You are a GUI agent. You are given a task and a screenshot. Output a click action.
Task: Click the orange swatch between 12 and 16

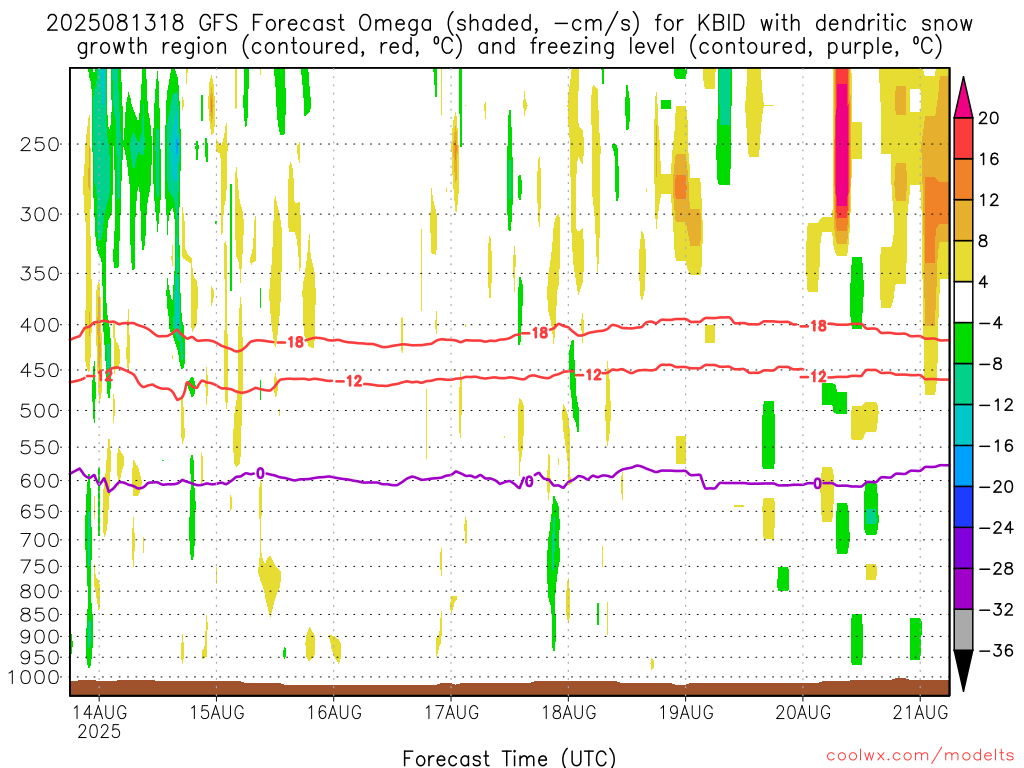pyautogui.click(x=963, y=179)
